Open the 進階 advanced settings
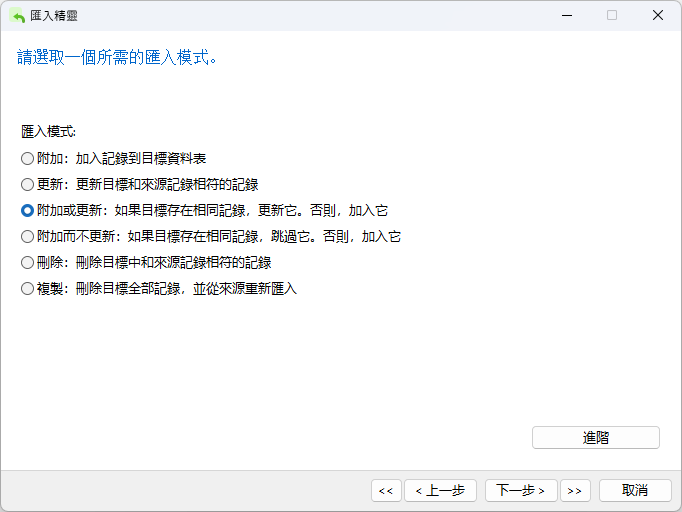682x512 pixels. 595,437
